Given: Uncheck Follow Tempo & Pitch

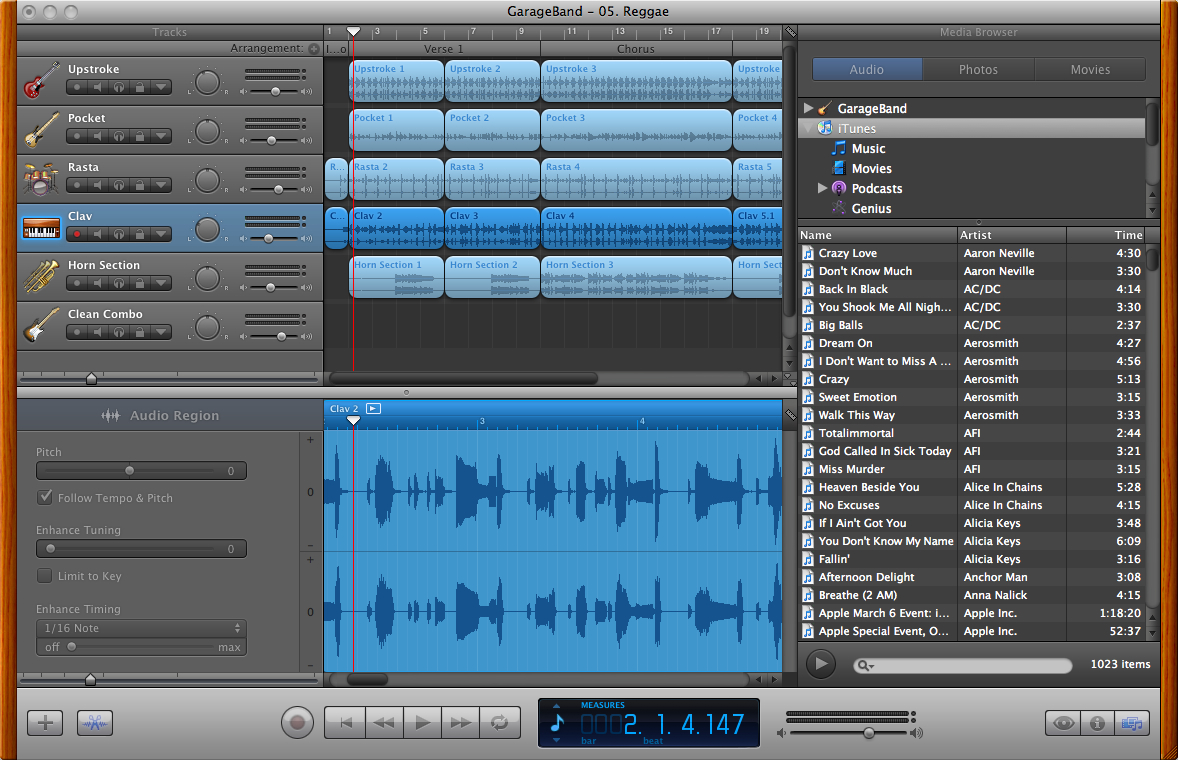Looking at the screenshot, I should (45, 497).
